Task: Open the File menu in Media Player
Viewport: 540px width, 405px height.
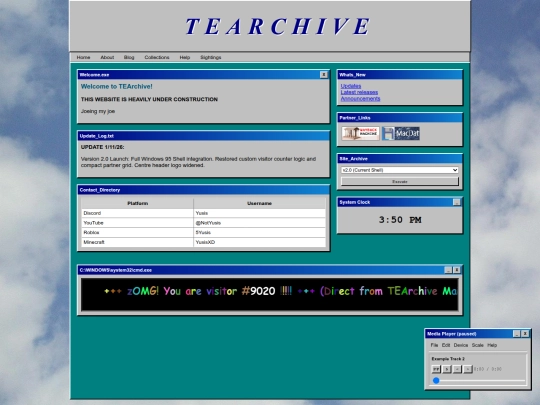Action: pos(434,345)
